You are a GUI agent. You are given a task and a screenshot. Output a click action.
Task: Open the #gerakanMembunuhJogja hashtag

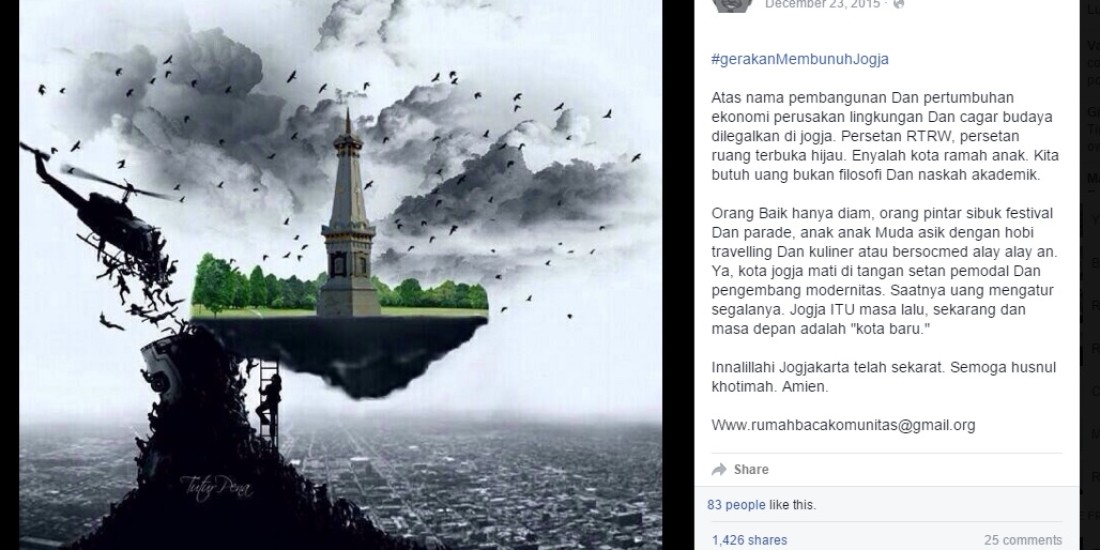pos(800,59)
